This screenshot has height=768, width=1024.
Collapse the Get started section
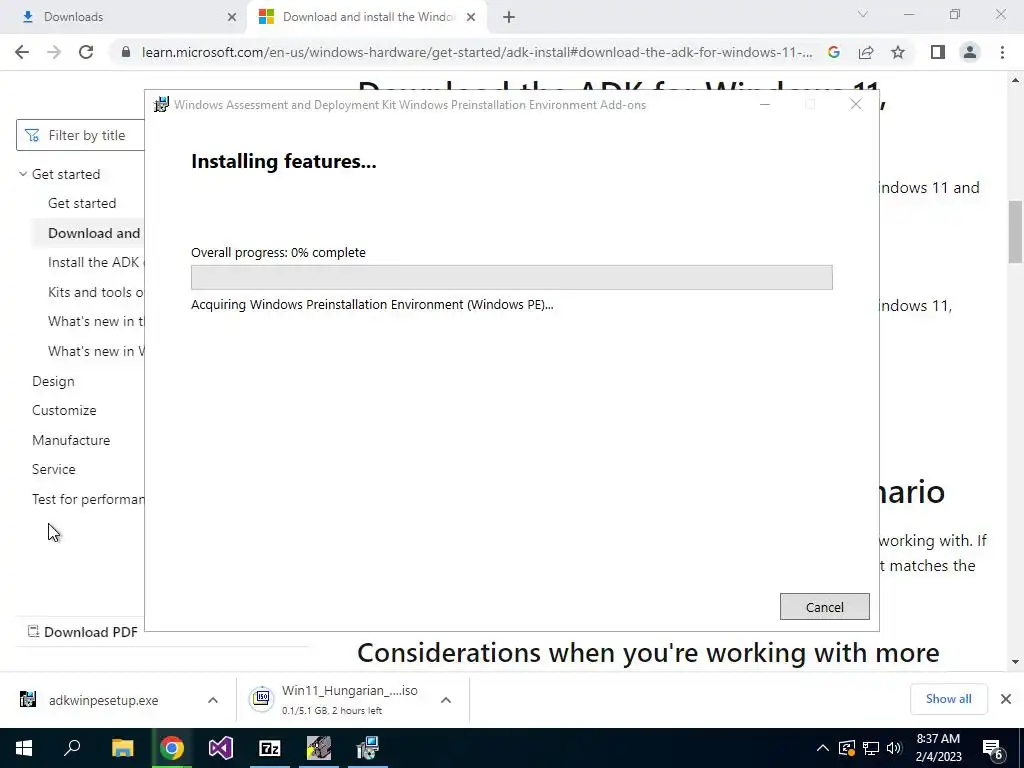[x=23, y=174]
